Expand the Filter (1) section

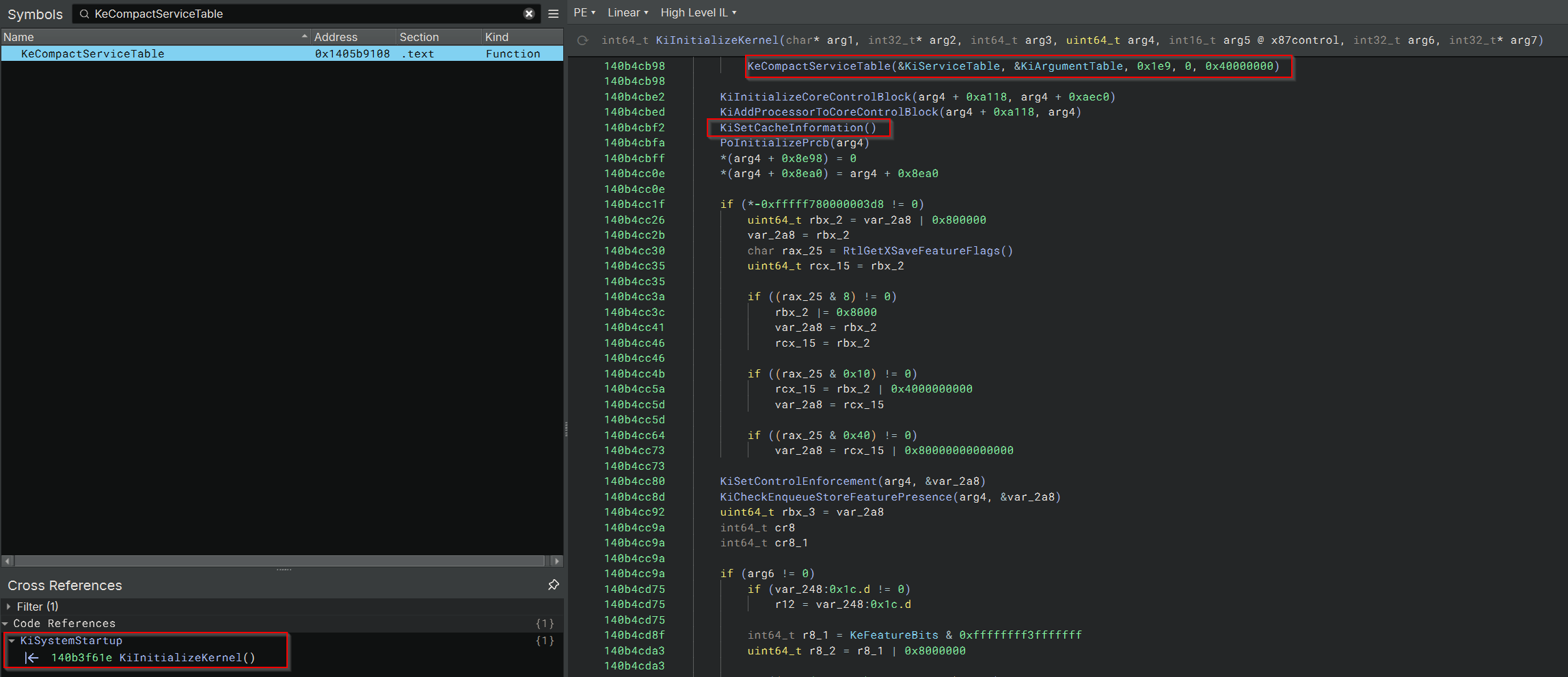coord(8,607)
